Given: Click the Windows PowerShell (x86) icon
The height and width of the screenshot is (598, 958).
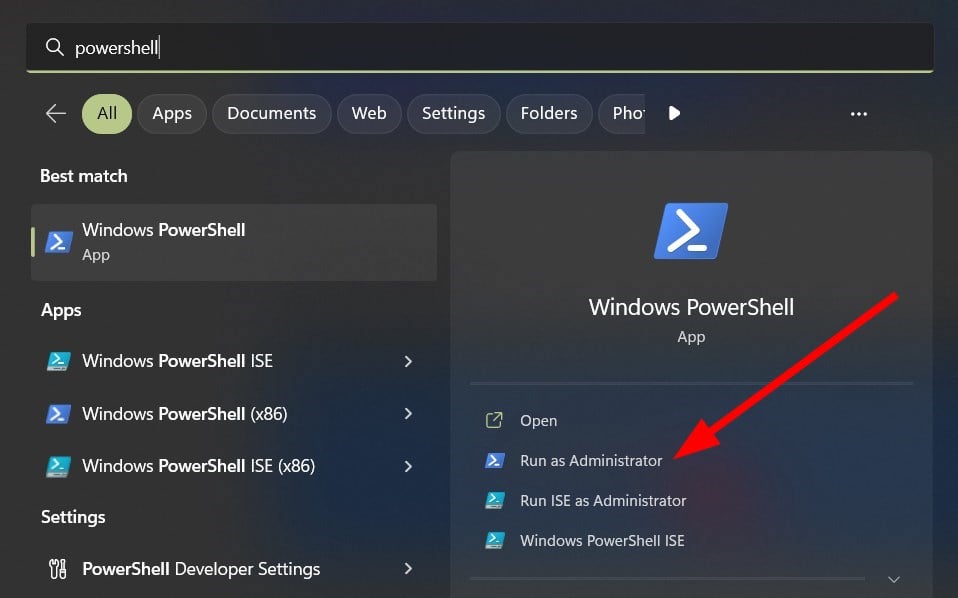Looking at the screenshot, I should [x=60, y=413].
